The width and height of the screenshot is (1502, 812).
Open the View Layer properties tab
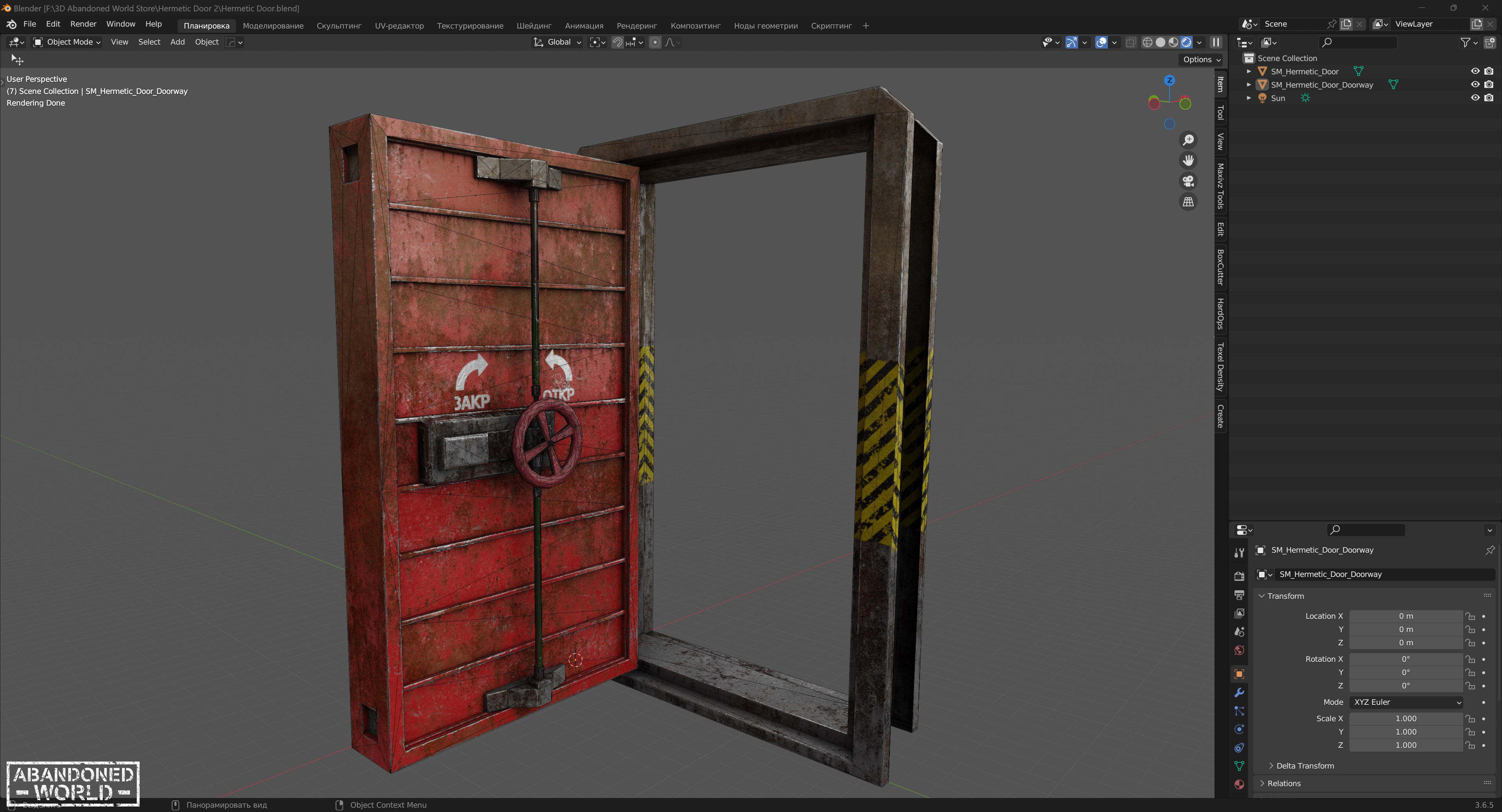tap(1239, 613)
